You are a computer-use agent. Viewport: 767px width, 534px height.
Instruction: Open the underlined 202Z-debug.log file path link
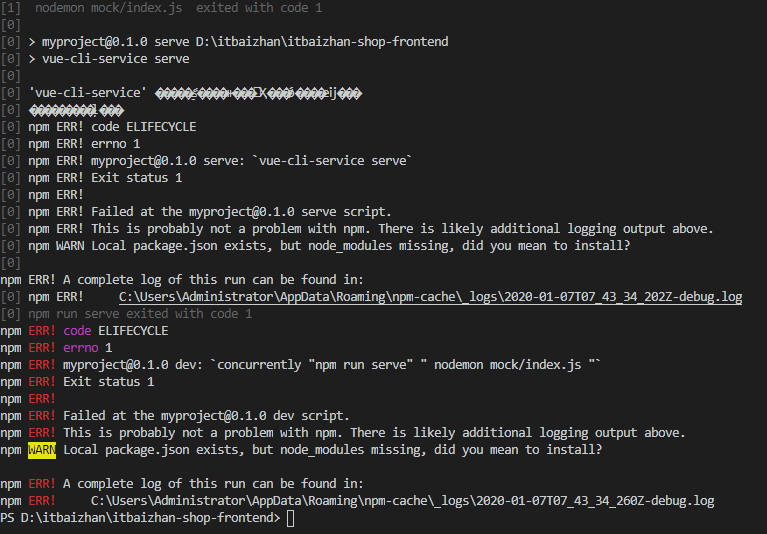pos(430,297)
